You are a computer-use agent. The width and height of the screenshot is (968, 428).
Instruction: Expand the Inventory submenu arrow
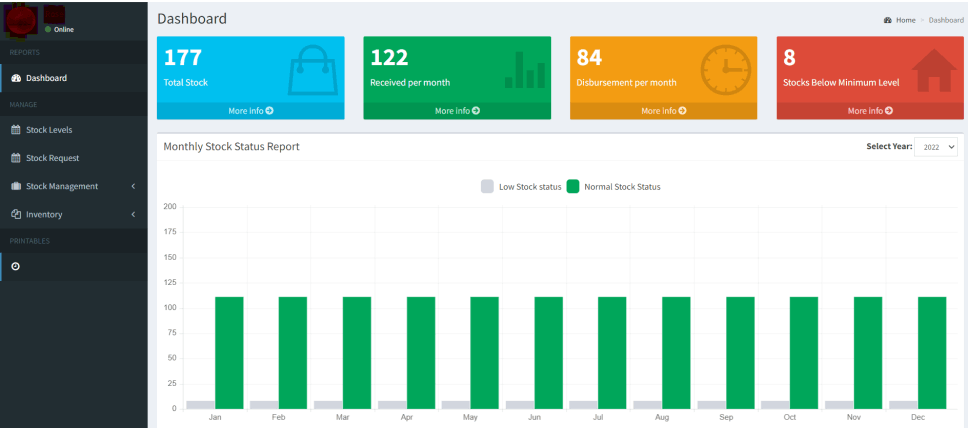133,214
